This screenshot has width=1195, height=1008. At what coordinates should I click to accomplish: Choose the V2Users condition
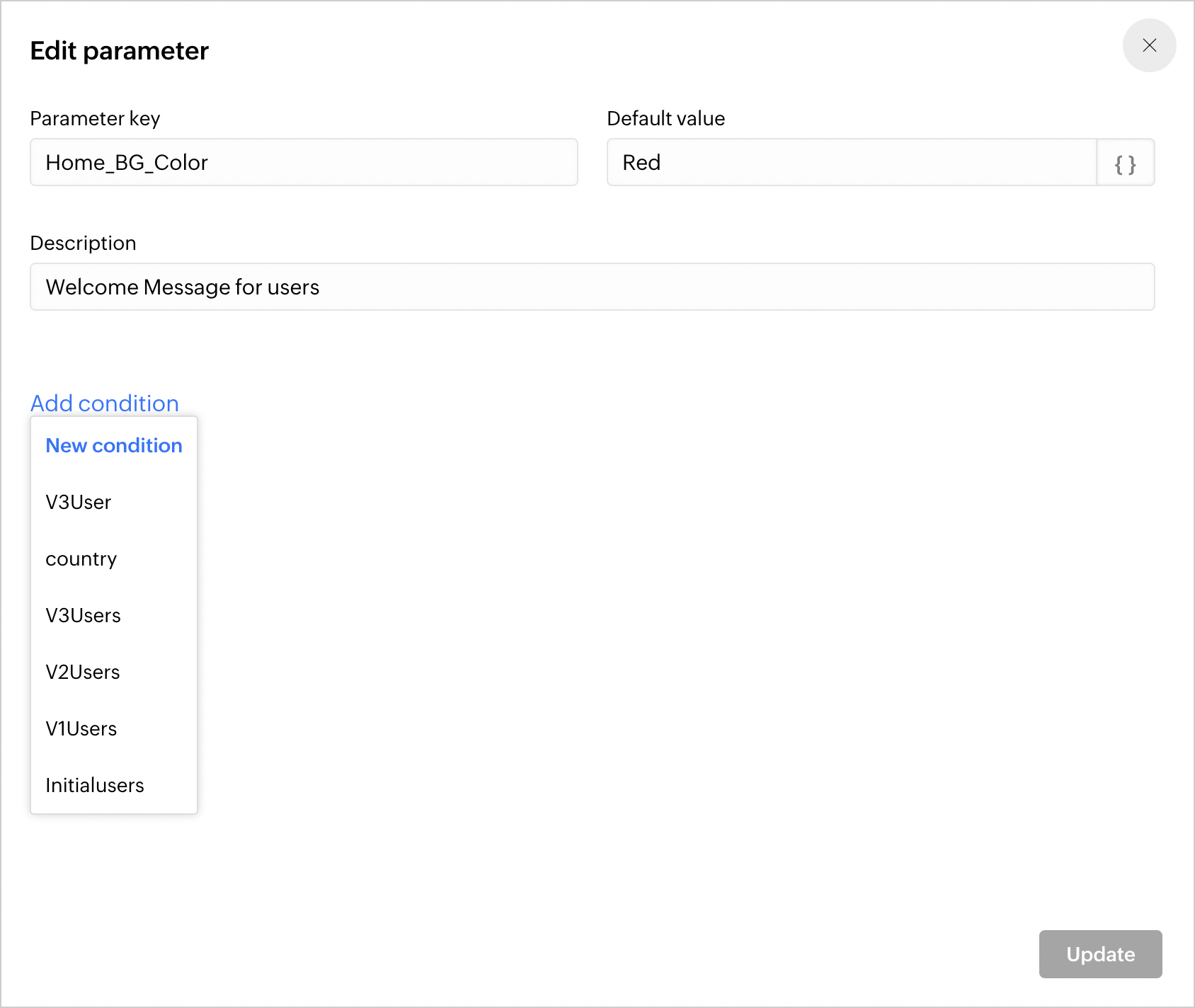[x=83, y=672]
